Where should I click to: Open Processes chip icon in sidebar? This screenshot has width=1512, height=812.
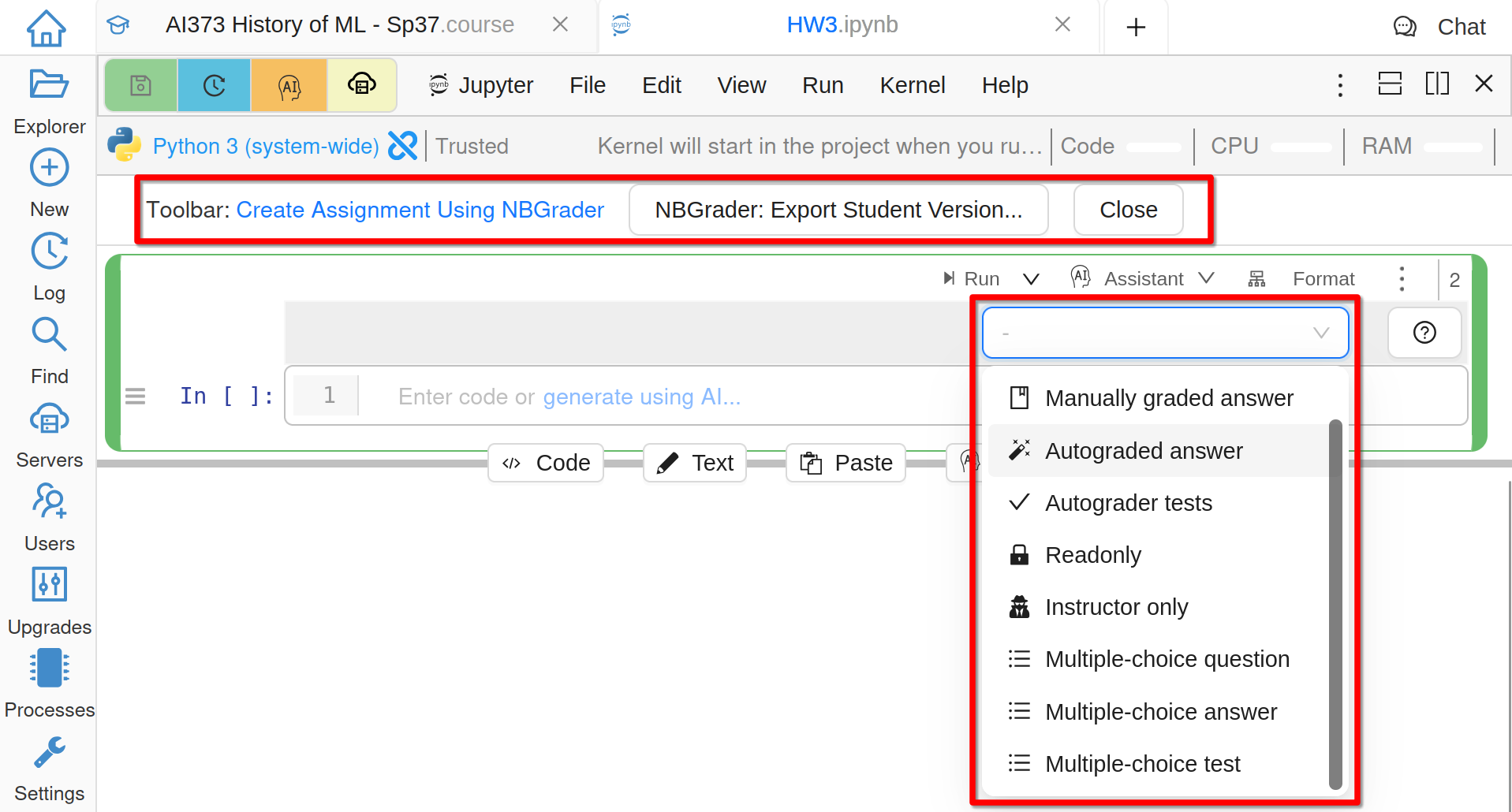(x=49, y=669)
